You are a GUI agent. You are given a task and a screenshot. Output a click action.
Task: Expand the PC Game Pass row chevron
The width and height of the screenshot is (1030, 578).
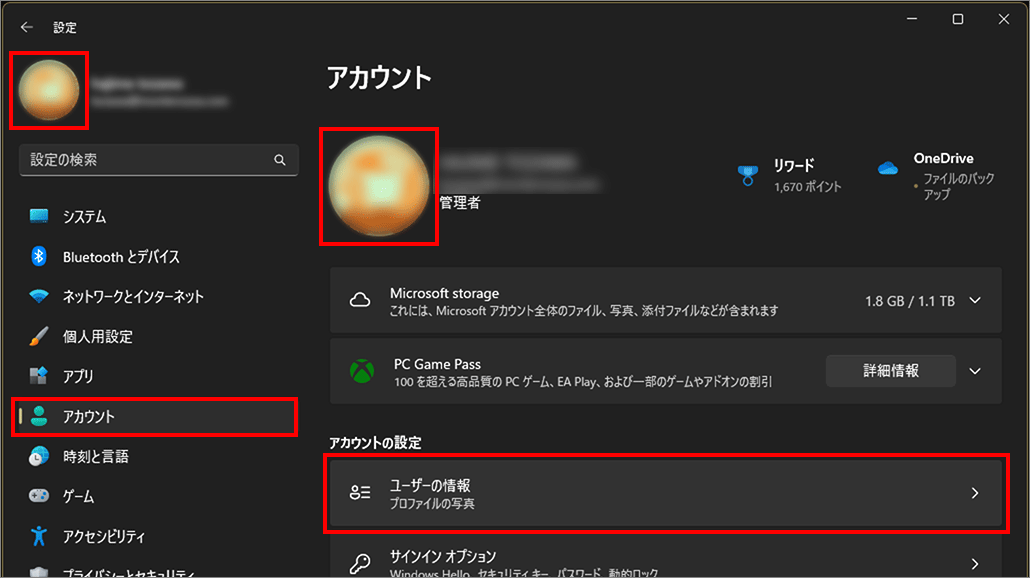tap(975, 371)
